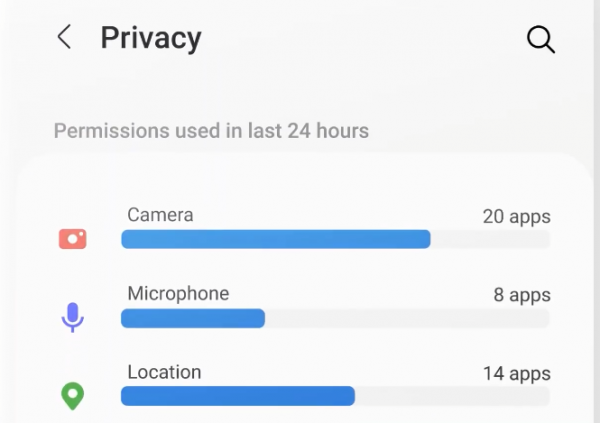
Task: Click the unfilled part of the Location bar
Action: click(x=452, y=396)
